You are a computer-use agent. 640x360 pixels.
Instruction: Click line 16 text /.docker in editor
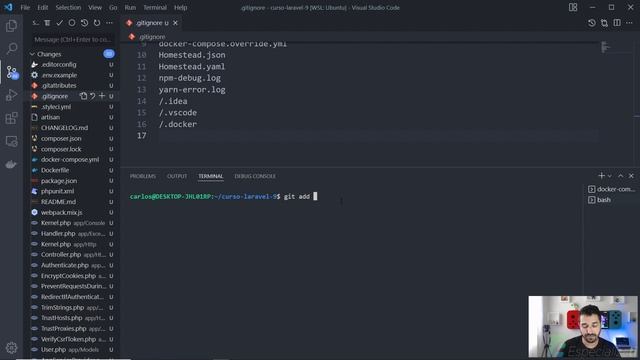click(178, 124)
